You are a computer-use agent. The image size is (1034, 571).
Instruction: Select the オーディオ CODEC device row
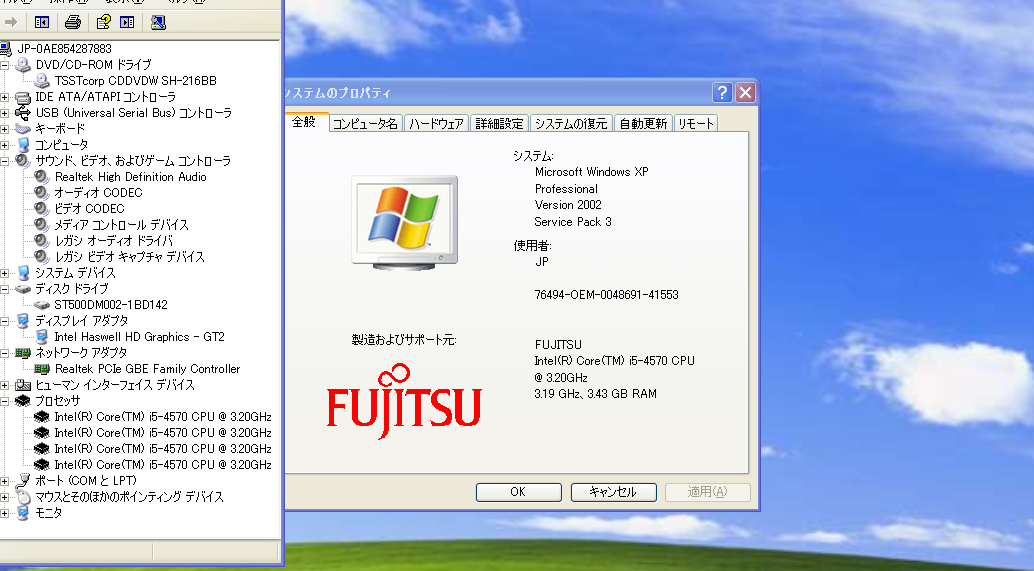[x=98, y=193]
